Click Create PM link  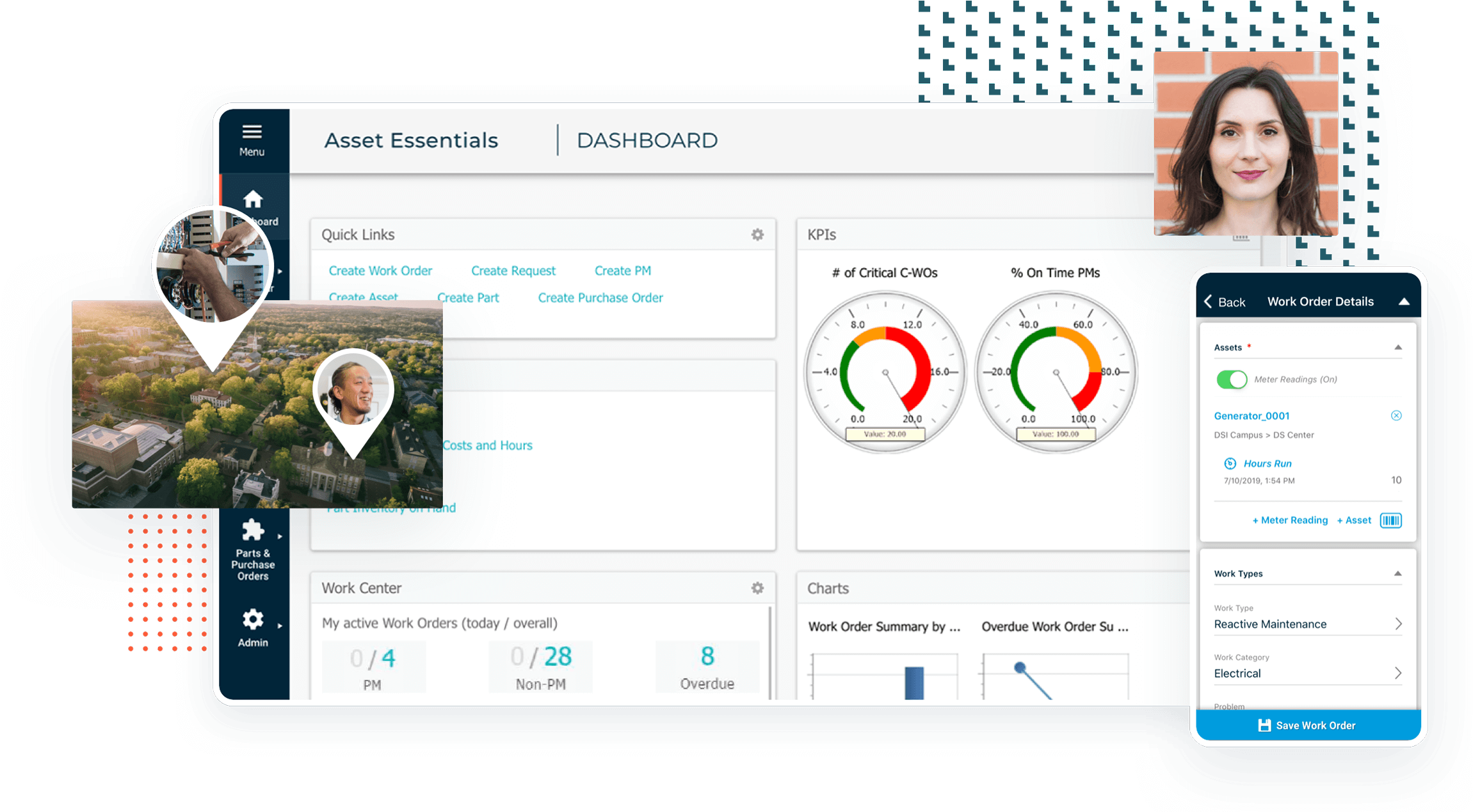tap(623, 271)
